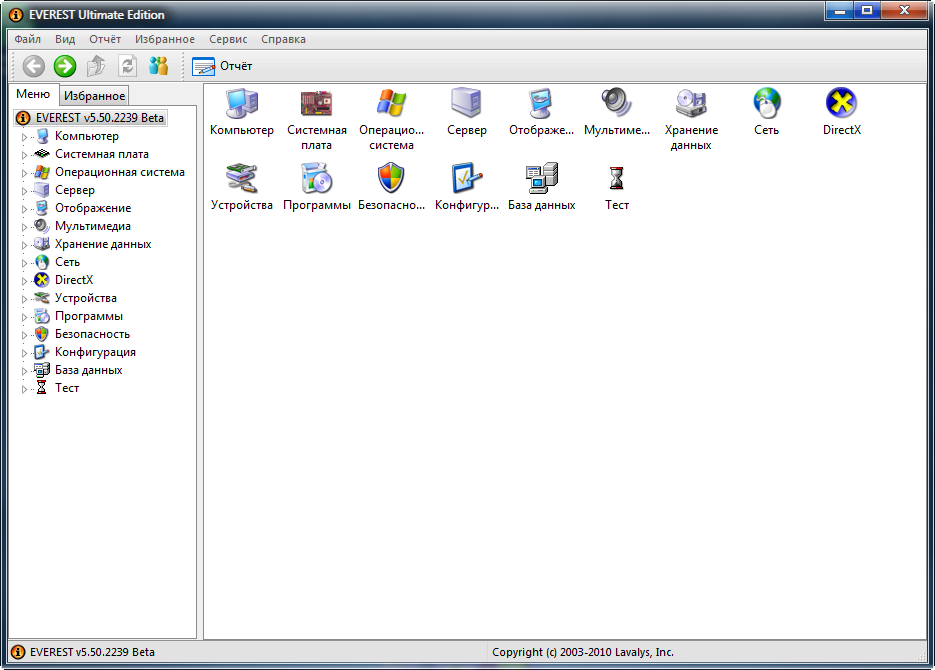The width and height of the screenshot is (935, 670).
Task: Open the Операционная система Windows logo icon
Action: (391, 103)
